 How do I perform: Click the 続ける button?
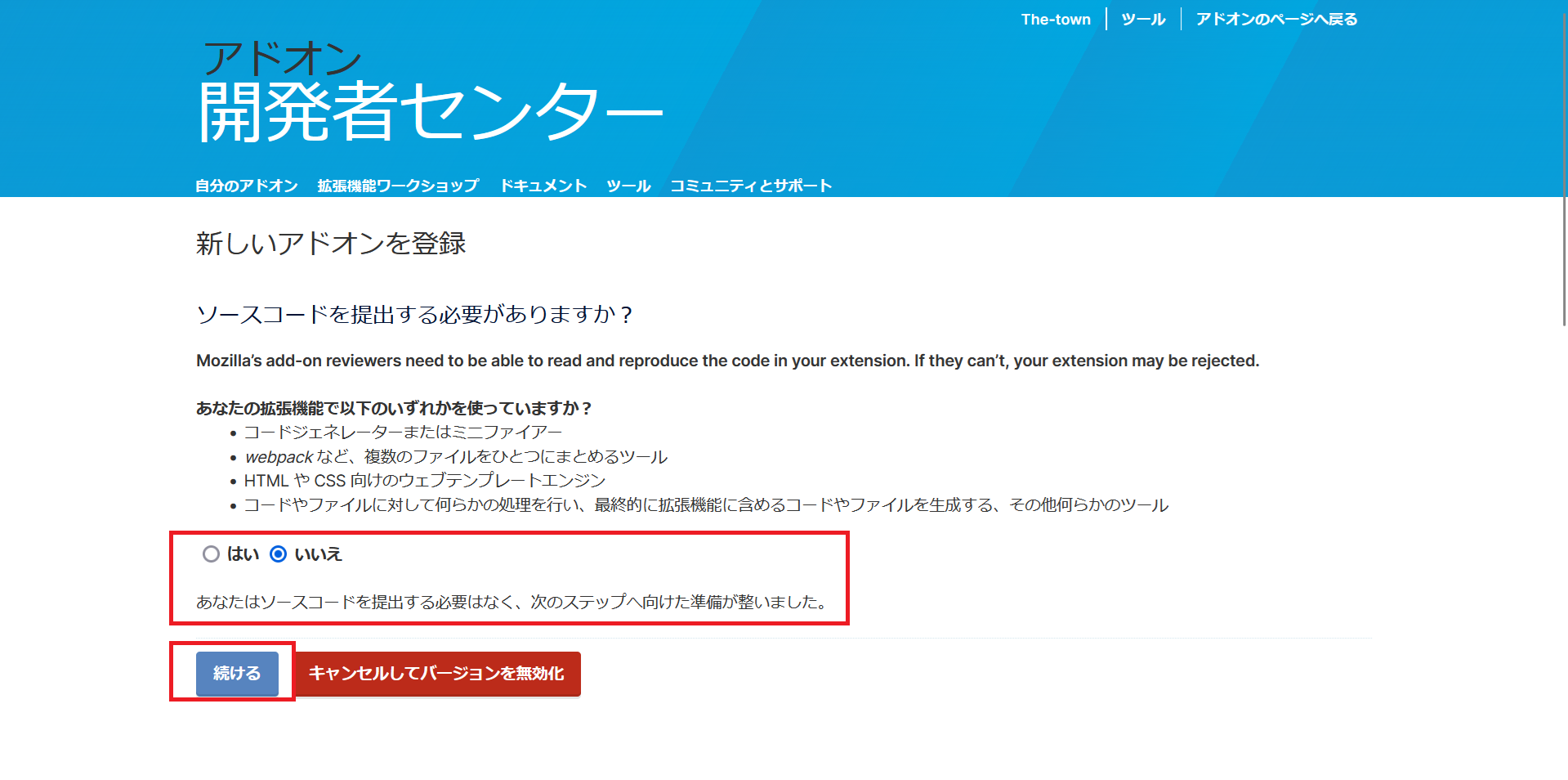tap(237, 674)
